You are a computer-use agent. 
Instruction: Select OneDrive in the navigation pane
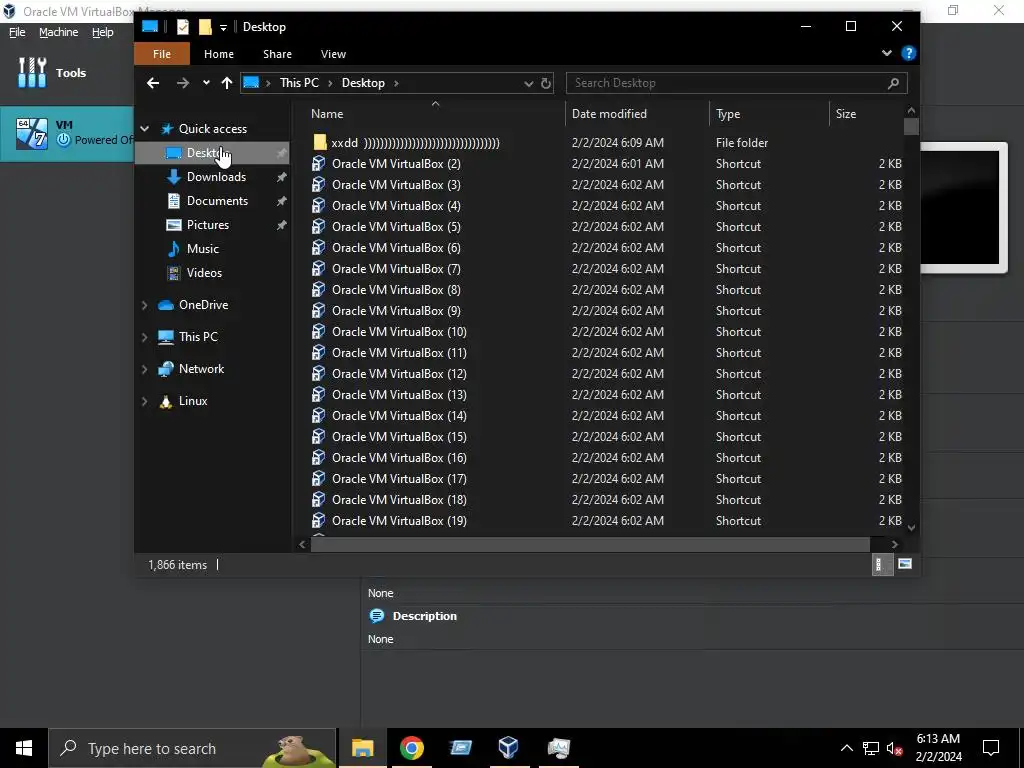(203, 305)
